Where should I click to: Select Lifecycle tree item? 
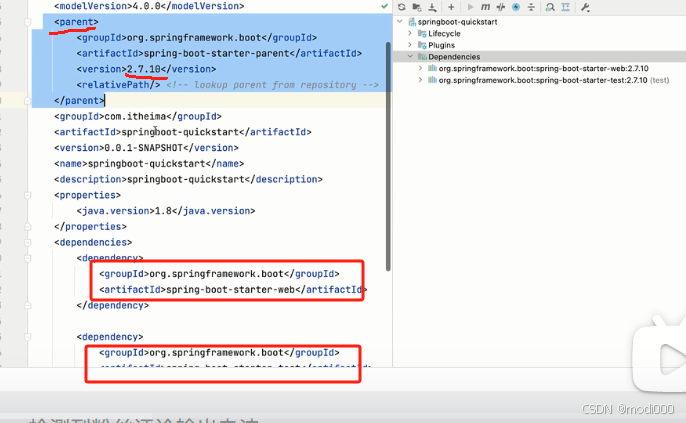click(444, 34)
